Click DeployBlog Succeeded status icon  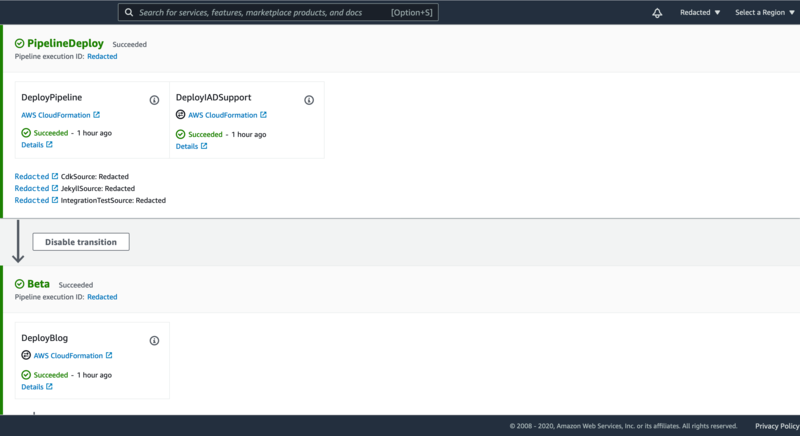coord(26,375)
